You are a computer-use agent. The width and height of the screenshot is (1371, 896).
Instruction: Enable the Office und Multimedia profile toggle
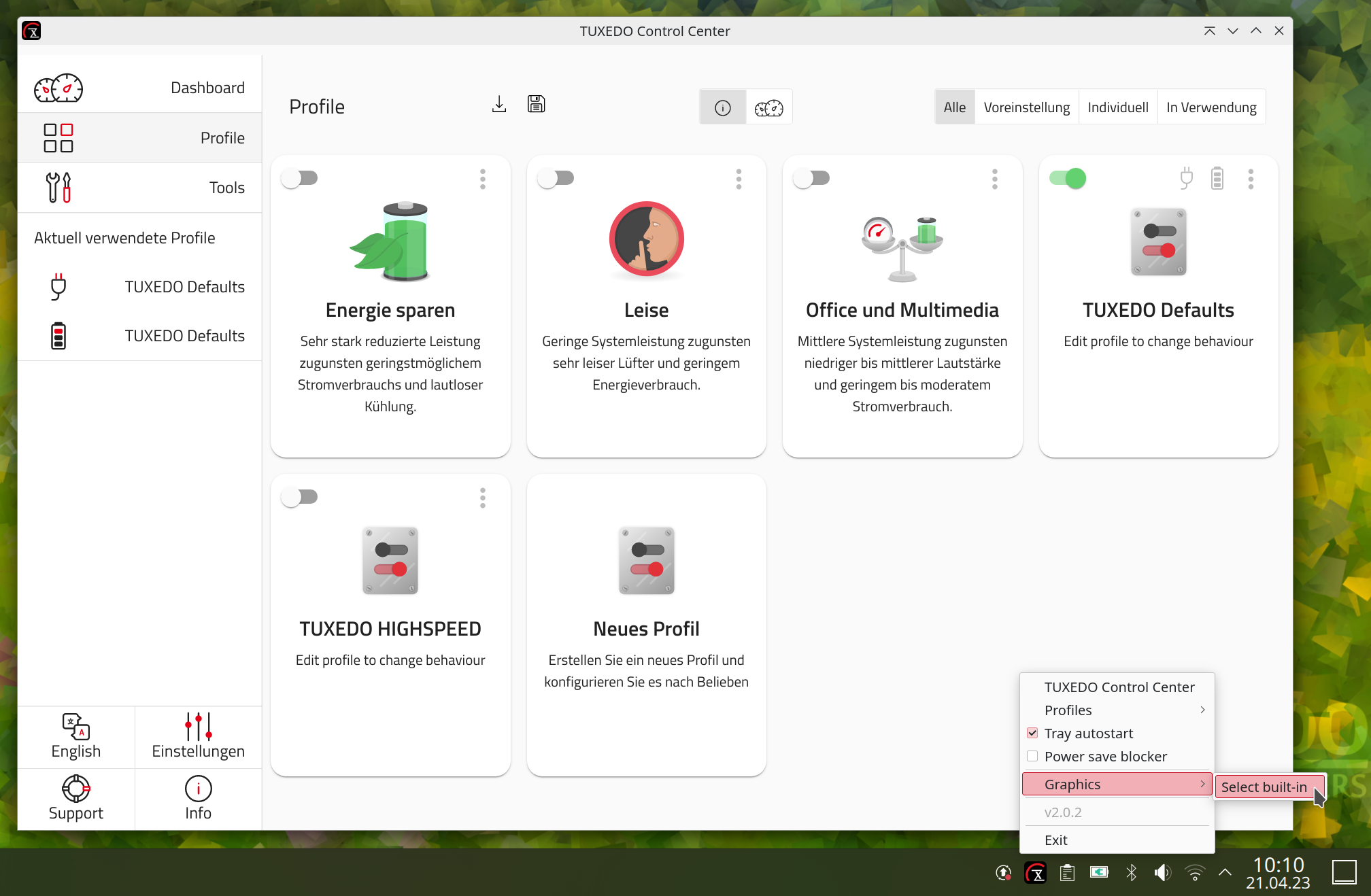click(812, 178)
